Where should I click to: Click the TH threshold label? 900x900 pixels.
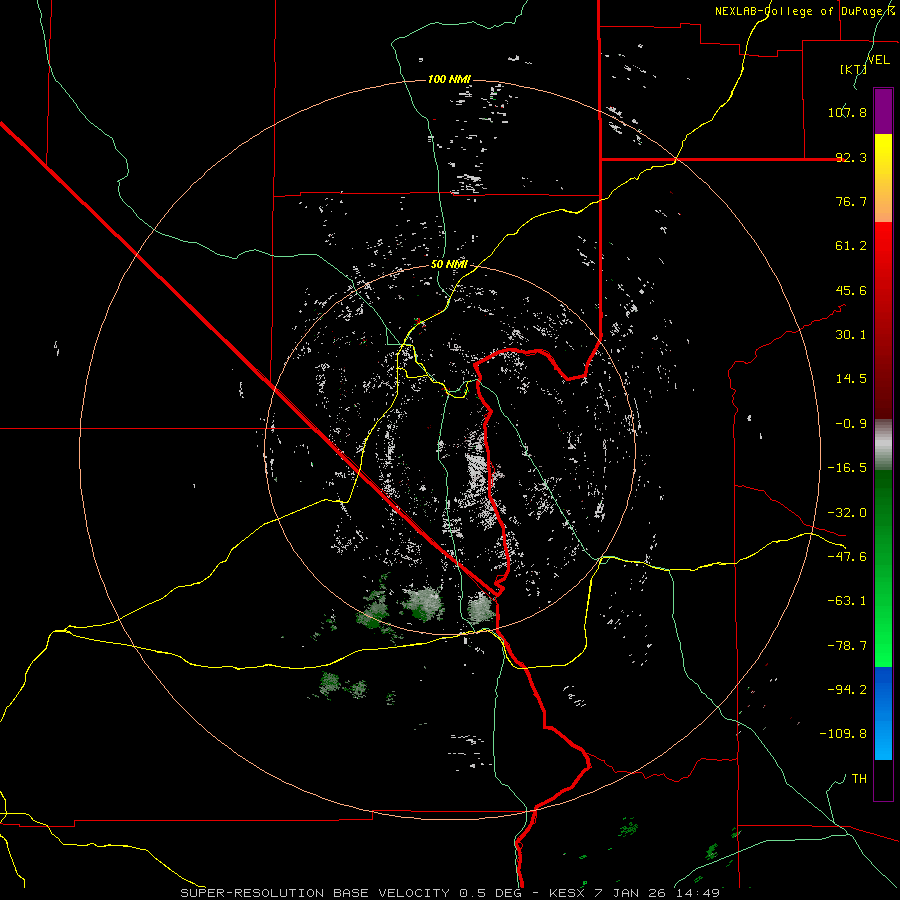pos(859,779)
